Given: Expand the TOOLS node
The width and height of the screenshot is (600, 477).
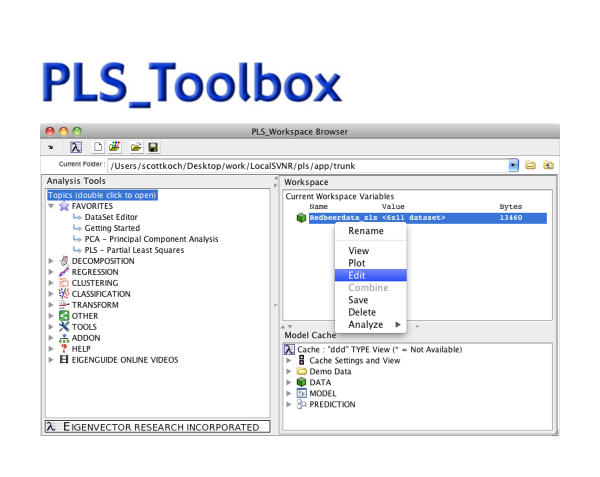Looking at the screenshot, I should click(x=51, y=327).
